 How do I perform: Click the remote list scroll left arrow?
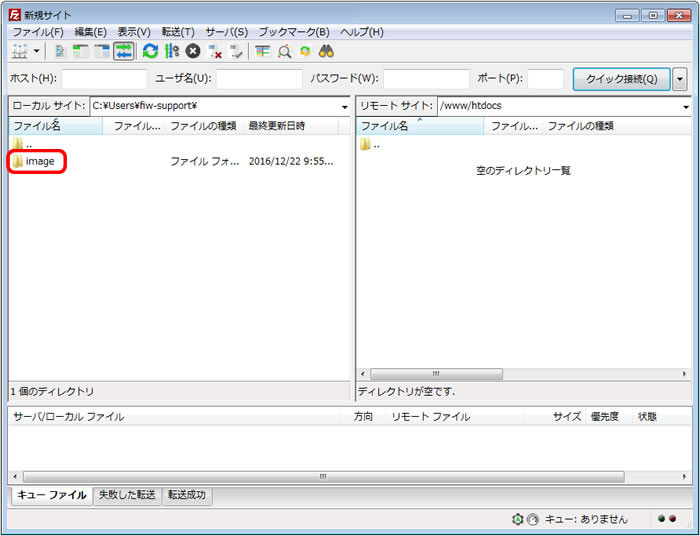coord(362,374)
